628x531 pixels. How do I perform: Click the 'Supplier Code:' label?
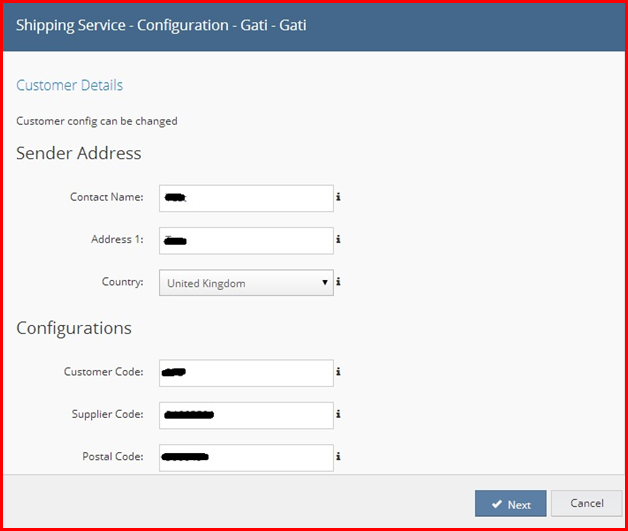coord(107,414)
